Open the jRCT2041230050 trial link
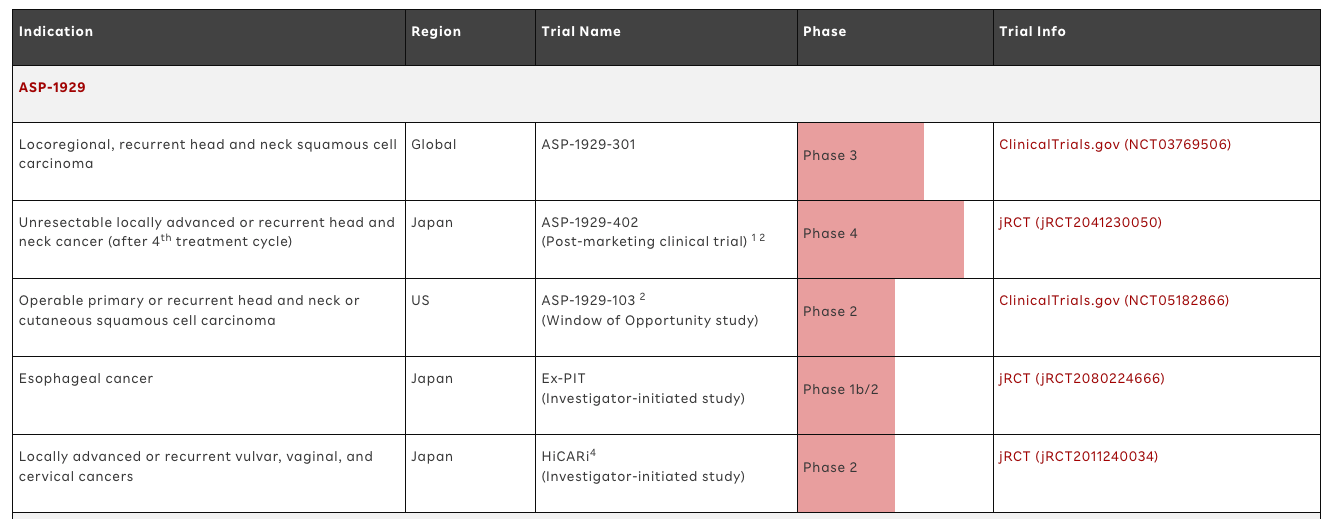 (1080, 223)
